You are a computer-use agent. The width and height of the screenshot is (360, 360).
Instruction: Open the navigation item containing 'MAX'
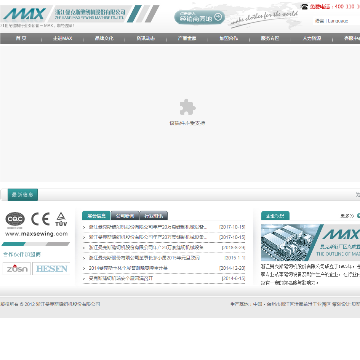point(62,38)
